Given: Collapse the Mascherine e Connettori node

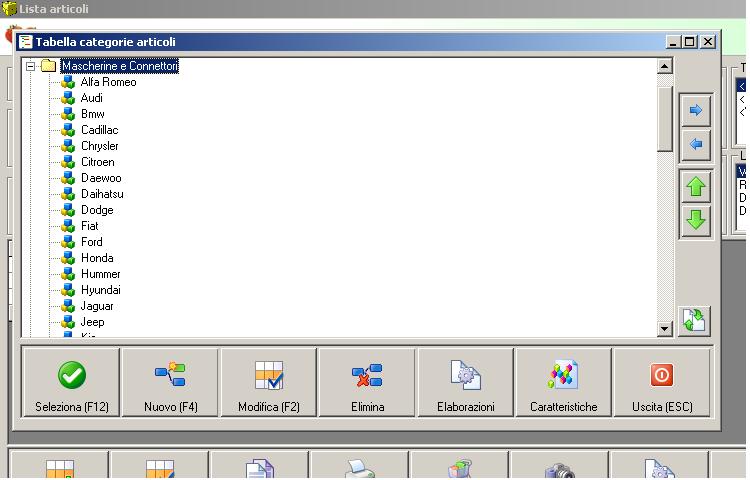Looking at the screenshot, I should 31,66.
